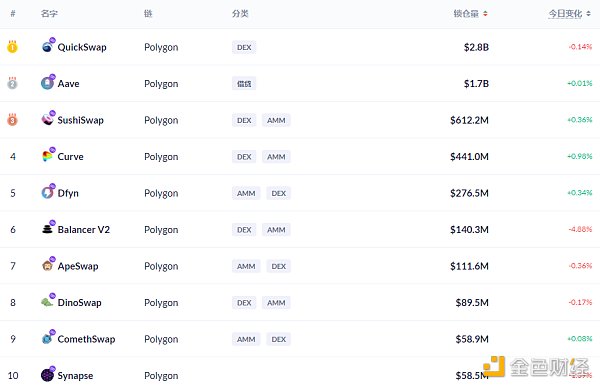Image resolution: width=600 pixels, height=388 pixels.
Task: Click the Synapse purple logo
Action: pyautogui.click(x=47, y=375)
